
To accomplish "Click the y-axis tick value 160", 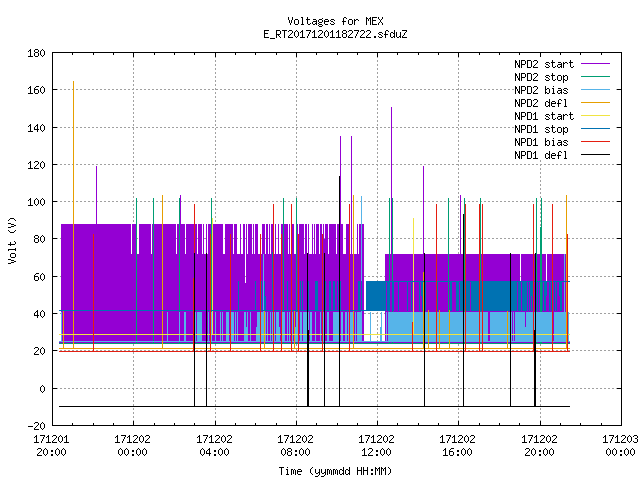I will (36, 90).
